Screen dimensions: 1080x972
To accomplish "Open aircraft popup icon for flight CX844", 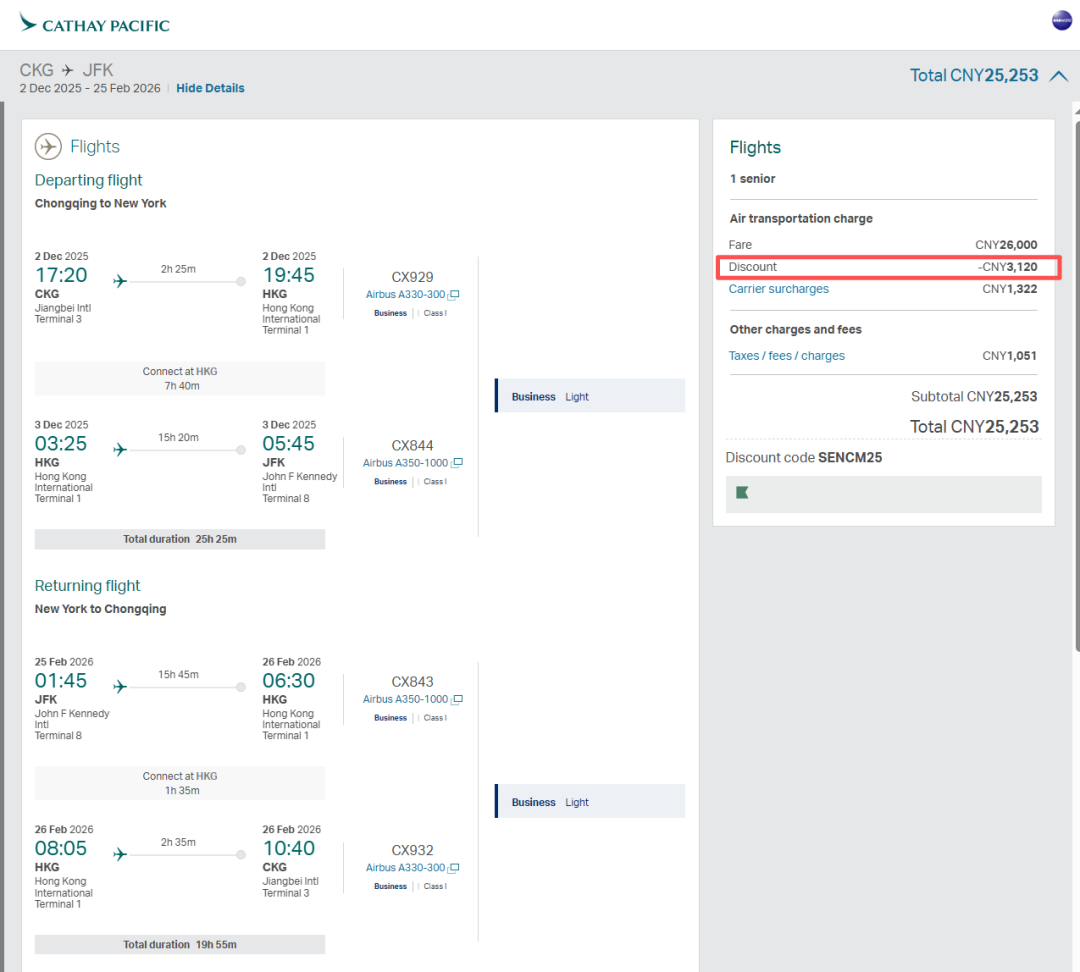I will tap(456, 464).
